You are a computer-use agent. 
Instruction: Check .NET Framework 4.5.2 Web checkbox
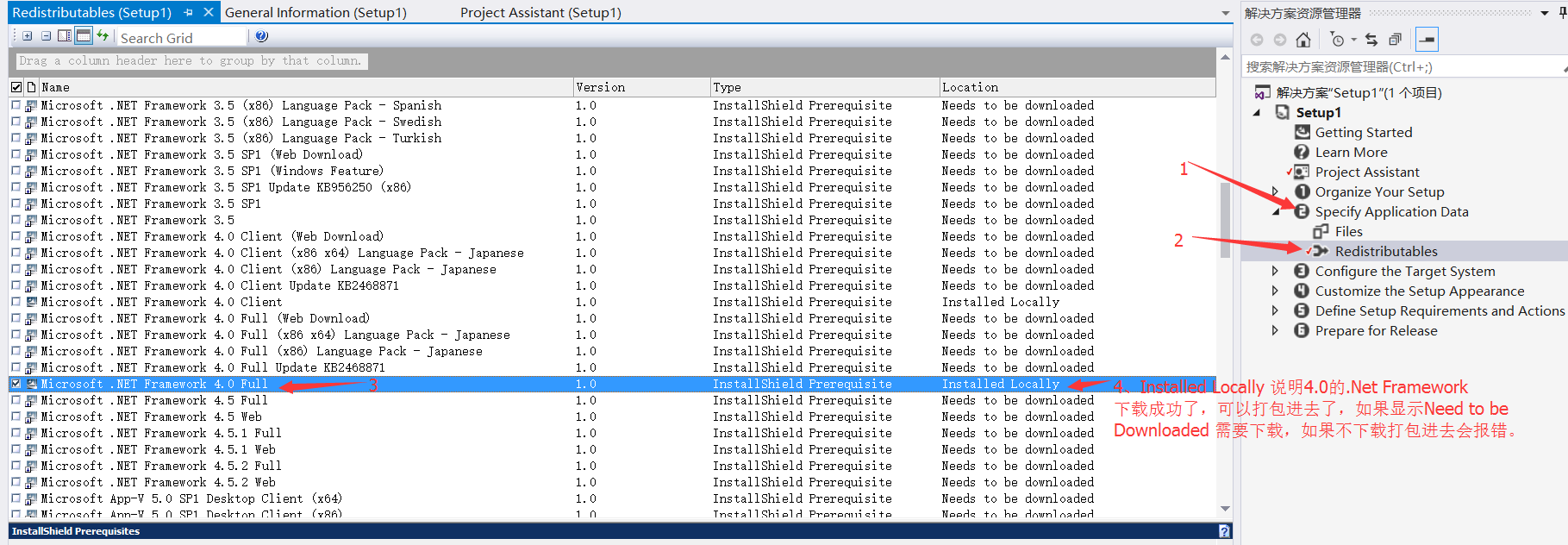[x=16, y=482]
